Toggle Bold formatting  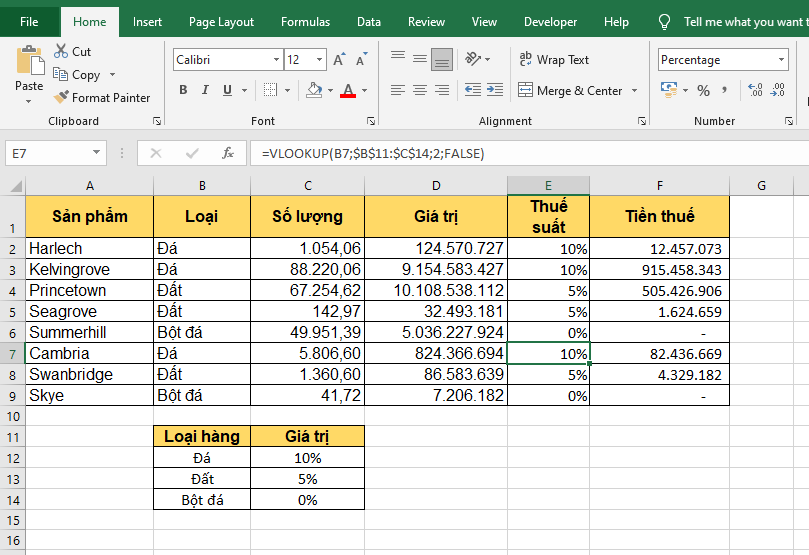(183, 91)
